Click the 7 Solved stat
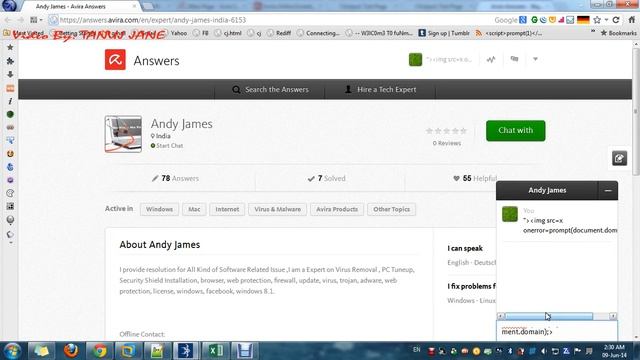The image size is (640, 360). (x=327, y=178)
